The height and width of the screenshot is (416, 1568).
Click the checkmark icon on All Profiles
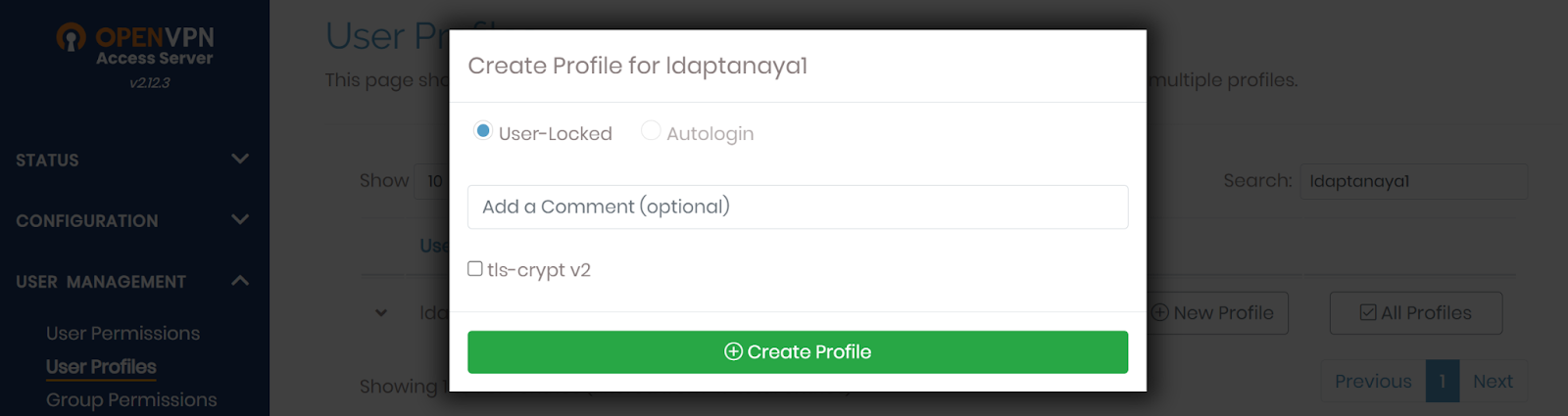[x=1368, y=313]
